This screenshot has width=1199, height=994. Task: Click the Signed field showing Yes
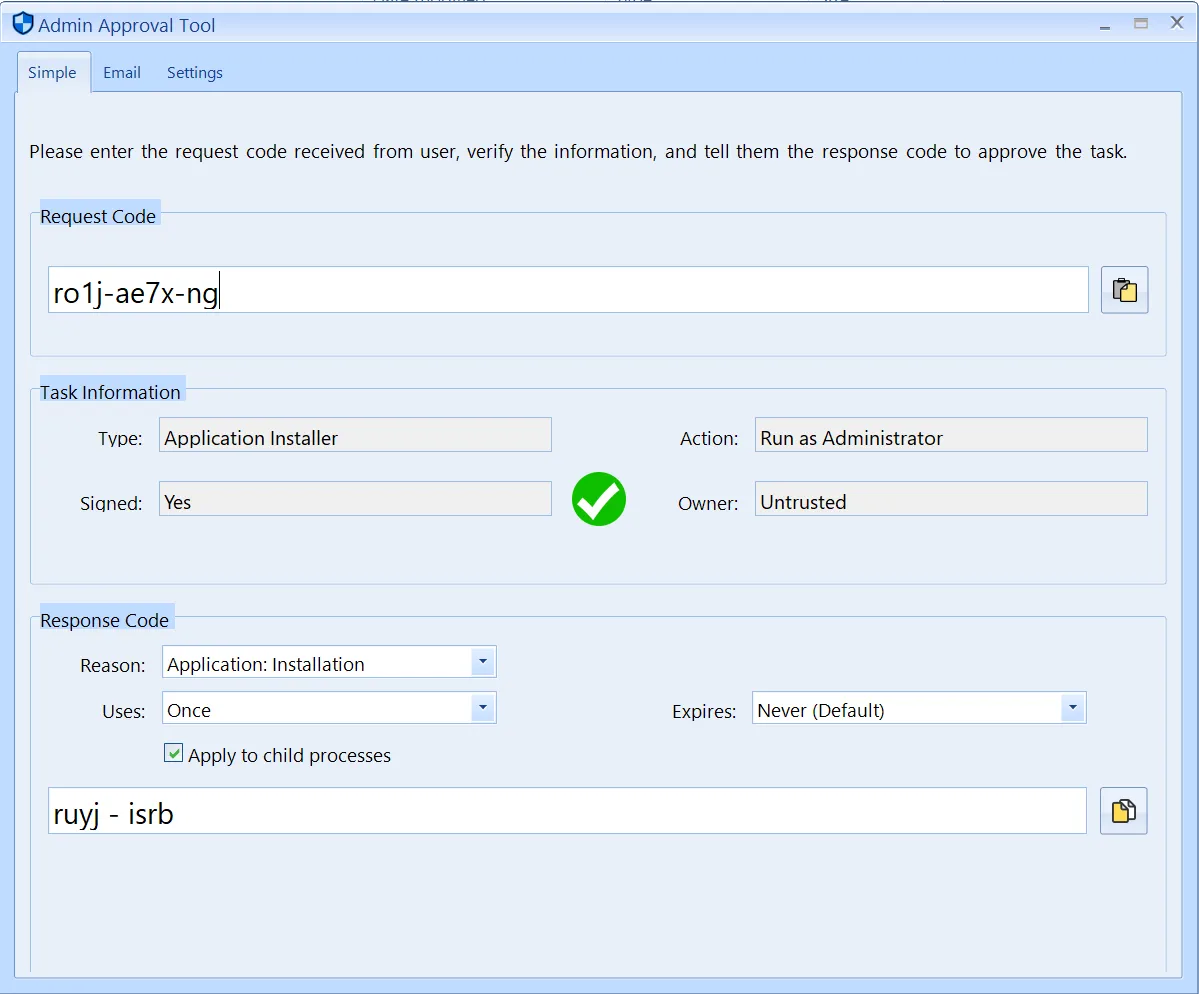(x=355, y=498)
